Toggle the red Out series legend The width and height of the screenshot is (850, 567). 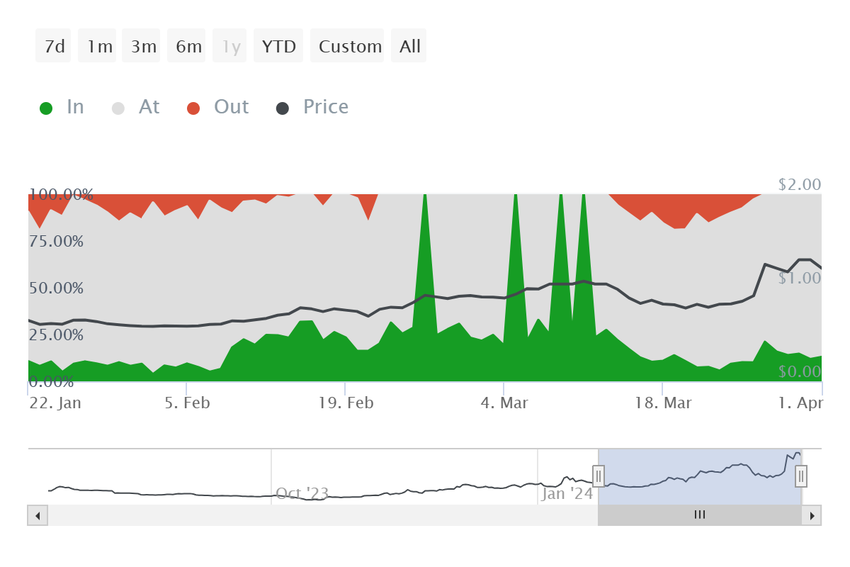(194, 108)
